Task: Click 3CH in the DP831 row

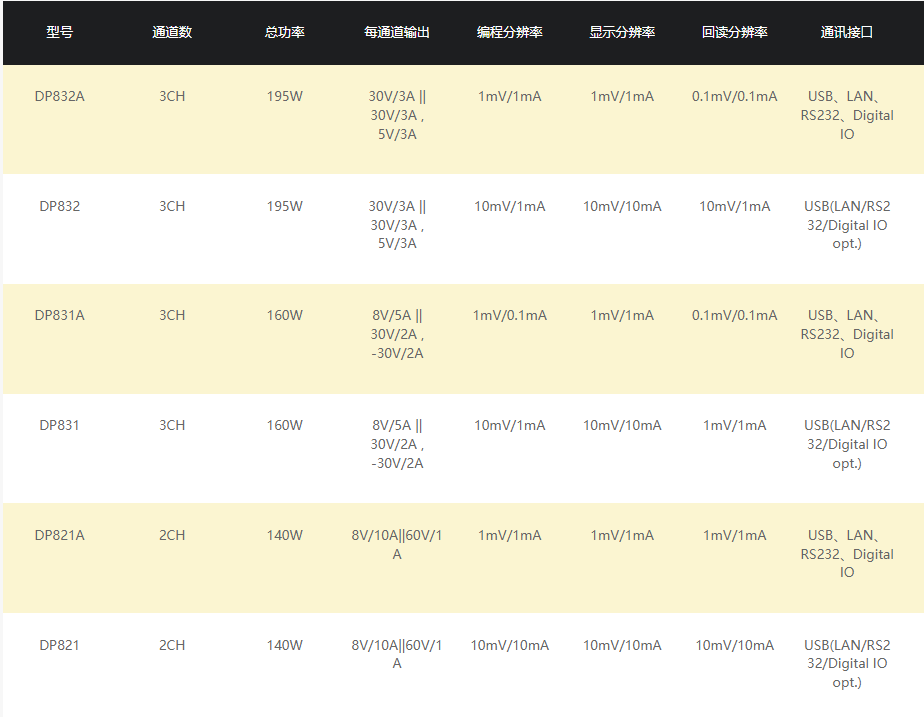Action: coord(172,425)
